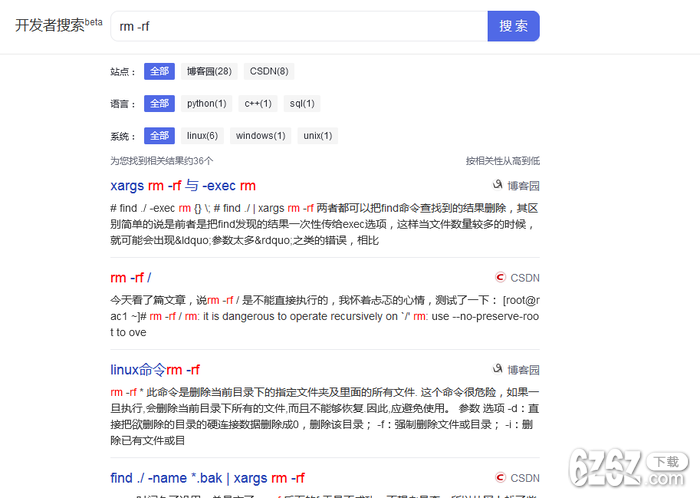This screenshot has height=498, width=700.
Task: Click the snippet starting 今天看了篇文章
Action: click(x=325, y=316)
